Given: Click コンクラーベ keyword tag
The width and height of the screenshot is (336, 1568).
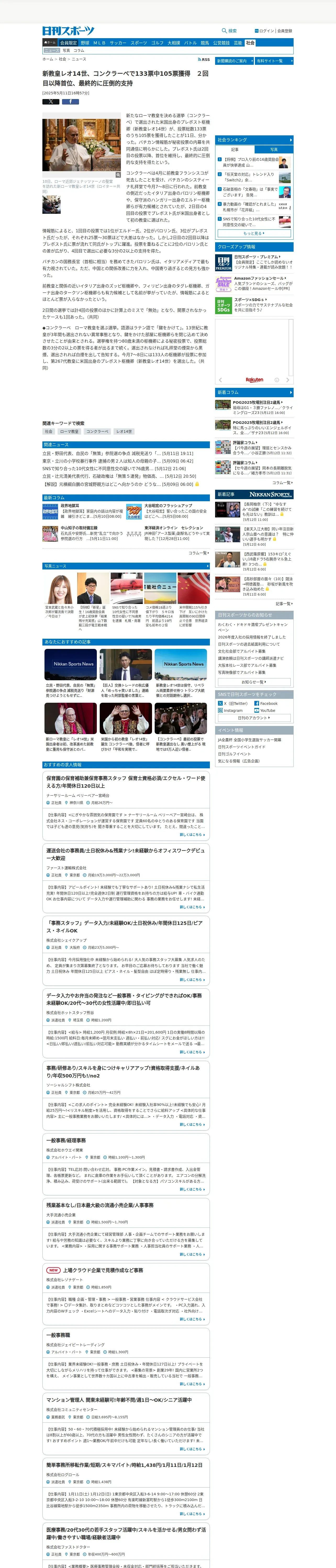Looking at the screenshot, I should [x=97, y=431].
